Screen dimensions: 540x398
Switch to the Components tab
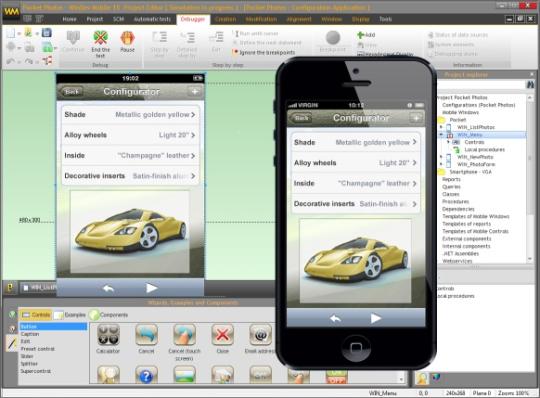coord(109,315)
